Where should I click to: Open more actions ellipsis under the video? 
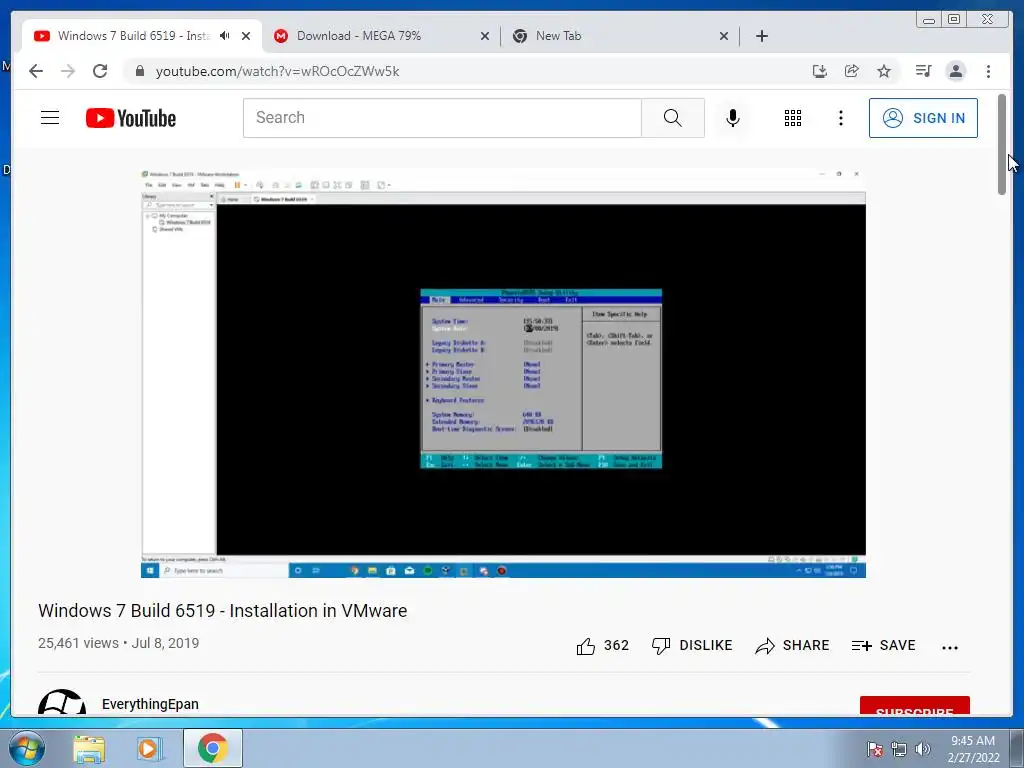tap(950, 647)
